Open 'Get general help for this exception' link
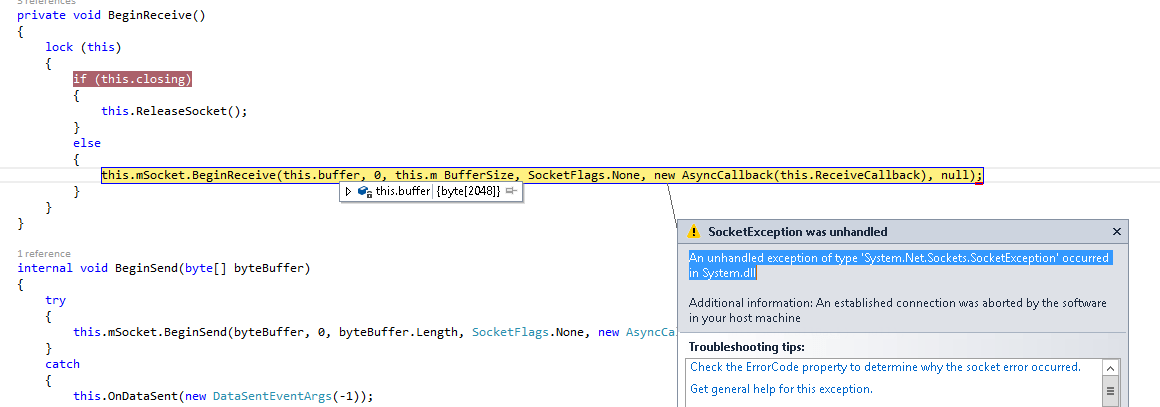The height and width of the screenshot is (407, 1160). pos(781,389)
